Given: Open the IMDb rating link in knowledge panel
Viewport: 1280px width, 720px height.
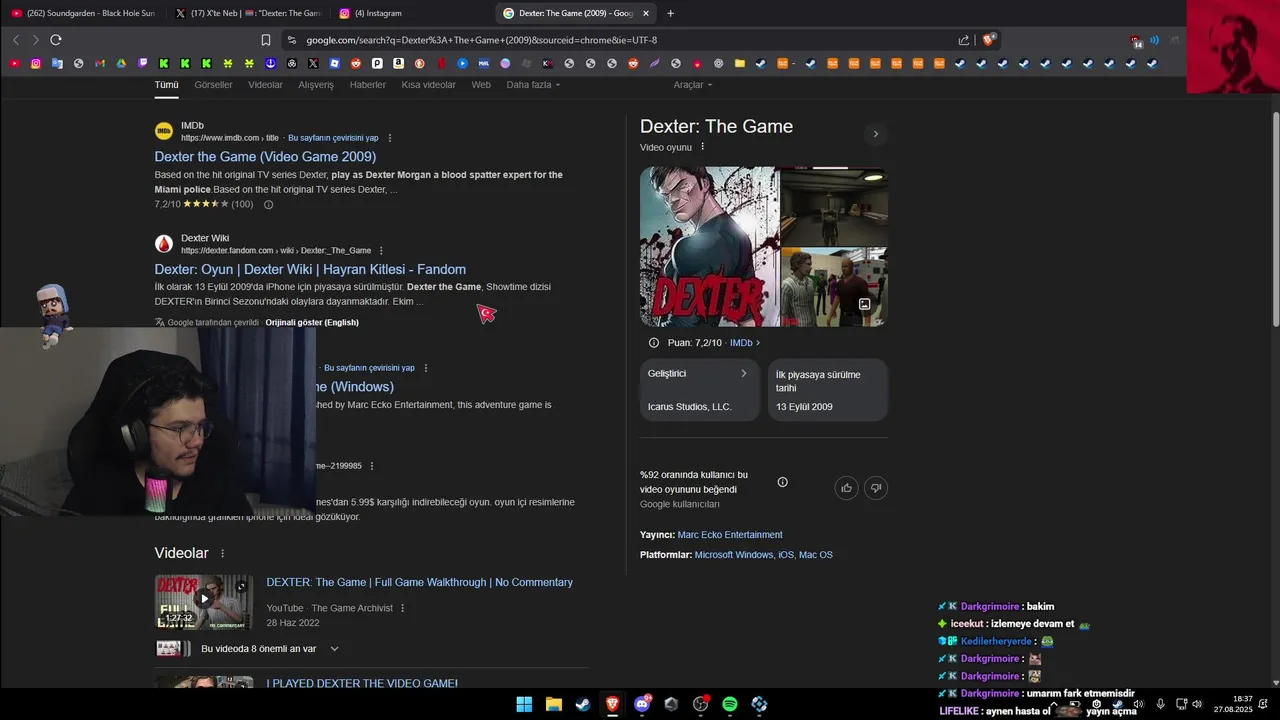Looking at the screenshot, I should [745, 343].
